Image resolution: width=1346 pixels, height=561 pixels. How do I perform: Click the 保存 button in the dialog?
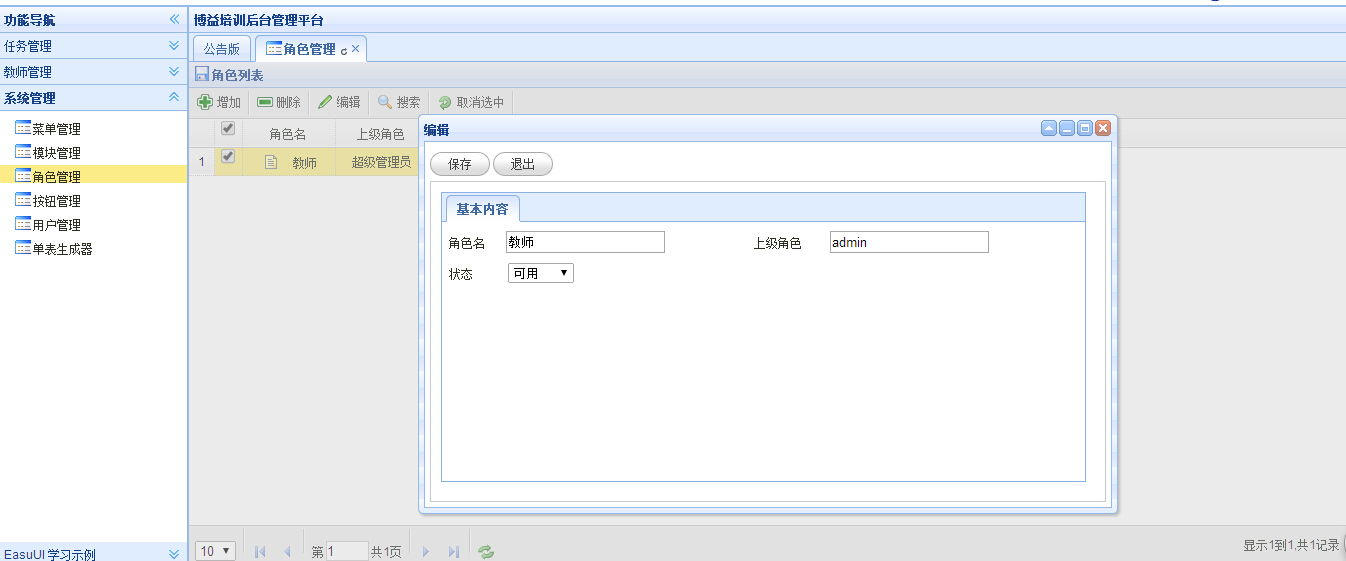click(460, 165)
